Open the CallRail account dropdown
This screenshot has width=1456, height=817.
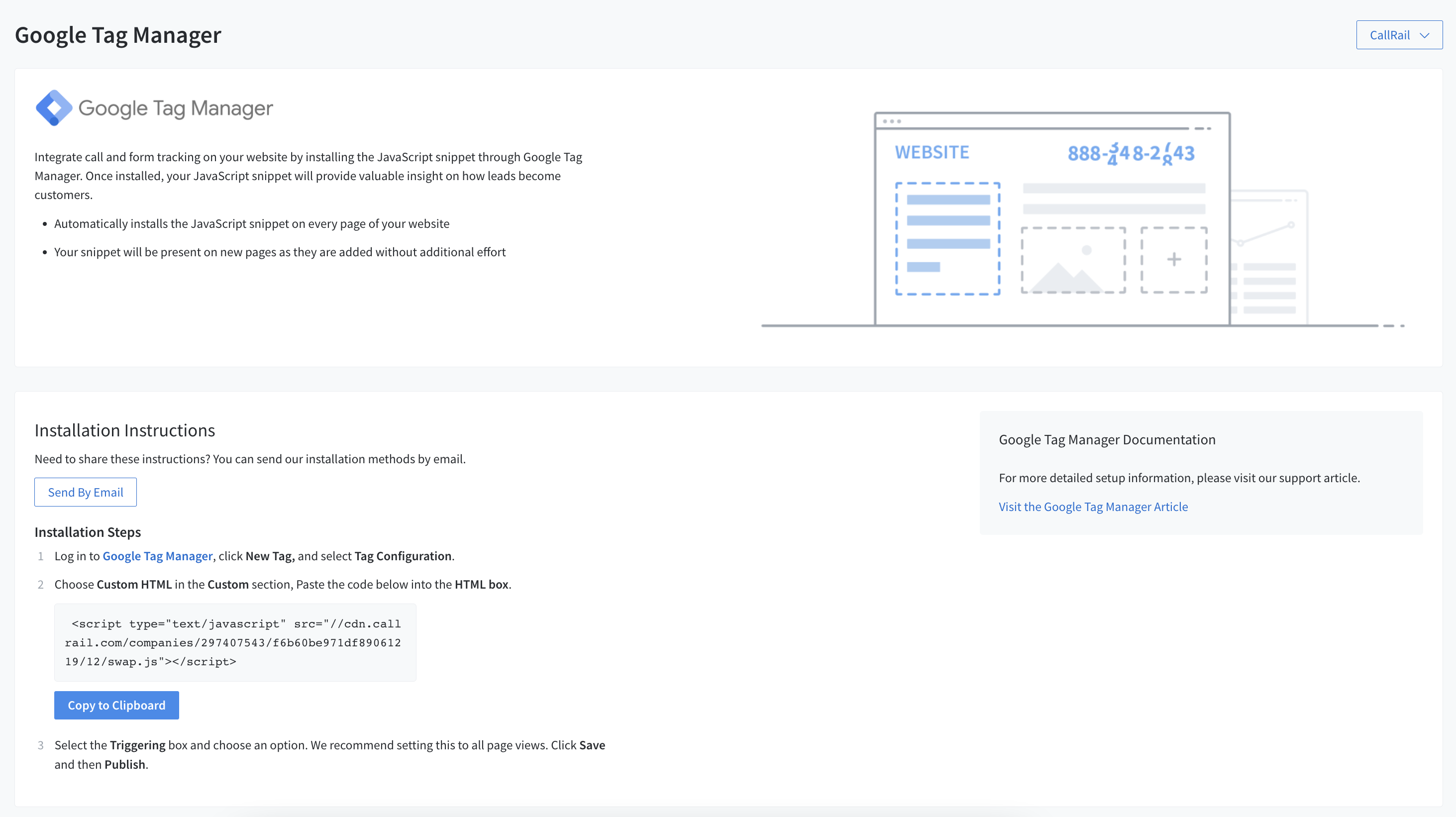1398,35
